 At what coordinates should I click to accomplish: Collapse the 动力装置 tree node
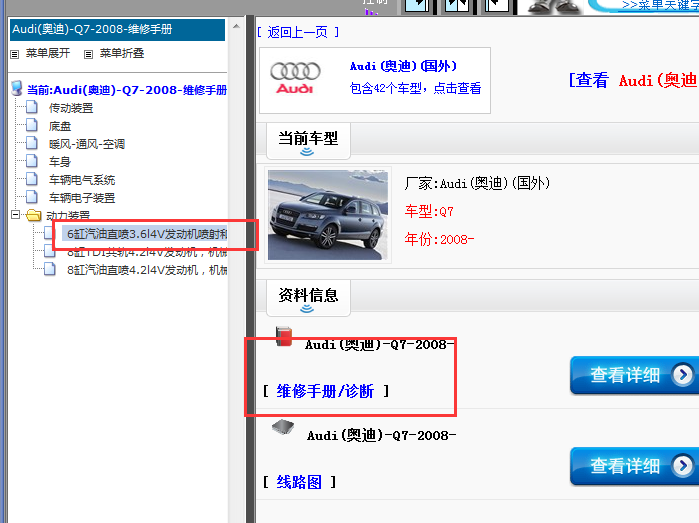pyautogui.click(x=16, y=215)
